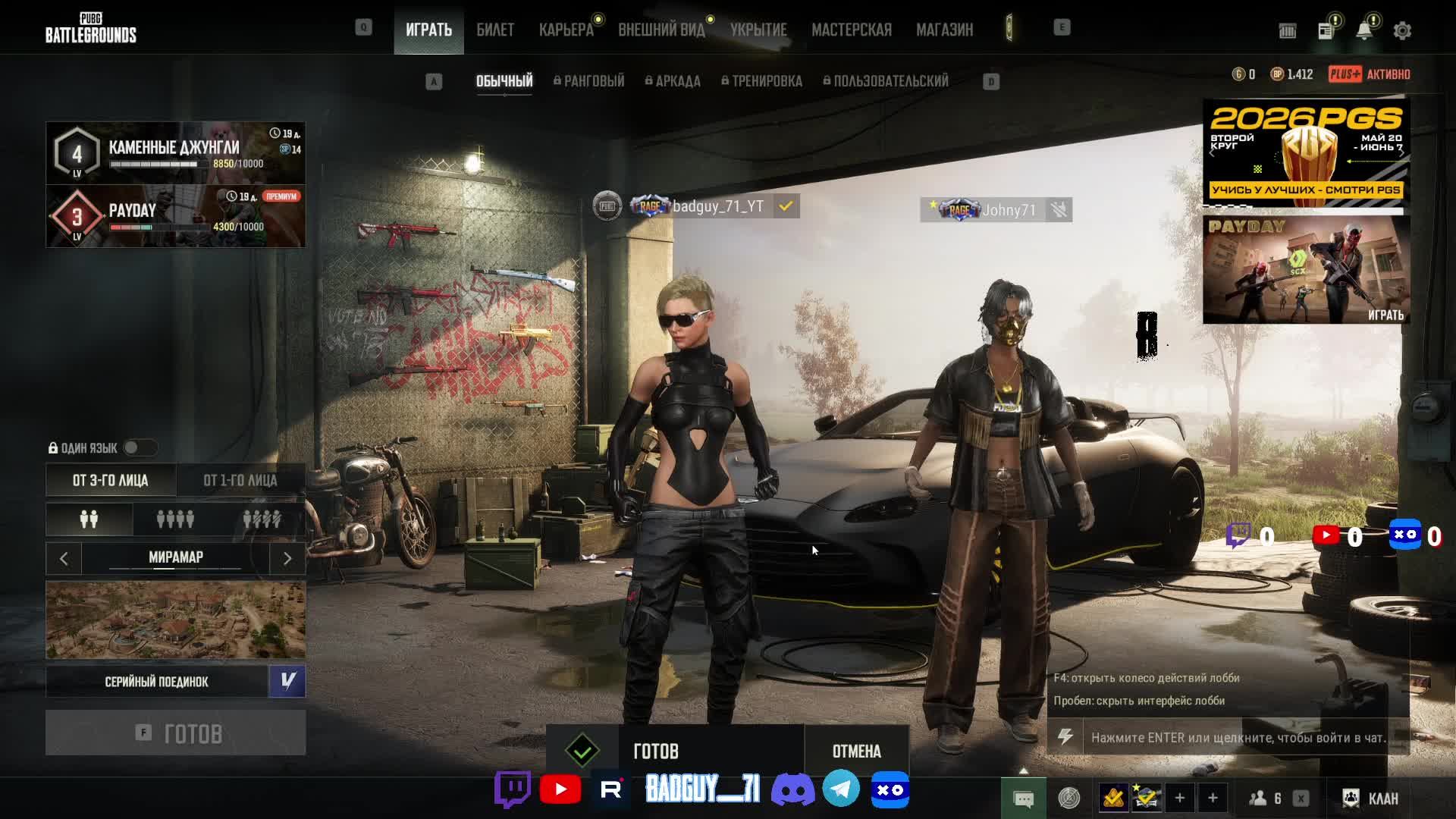Click the Серийный поединок button
Image resolution: width=1456 pixels, height=819 pixels.
(x=157, y=681)
